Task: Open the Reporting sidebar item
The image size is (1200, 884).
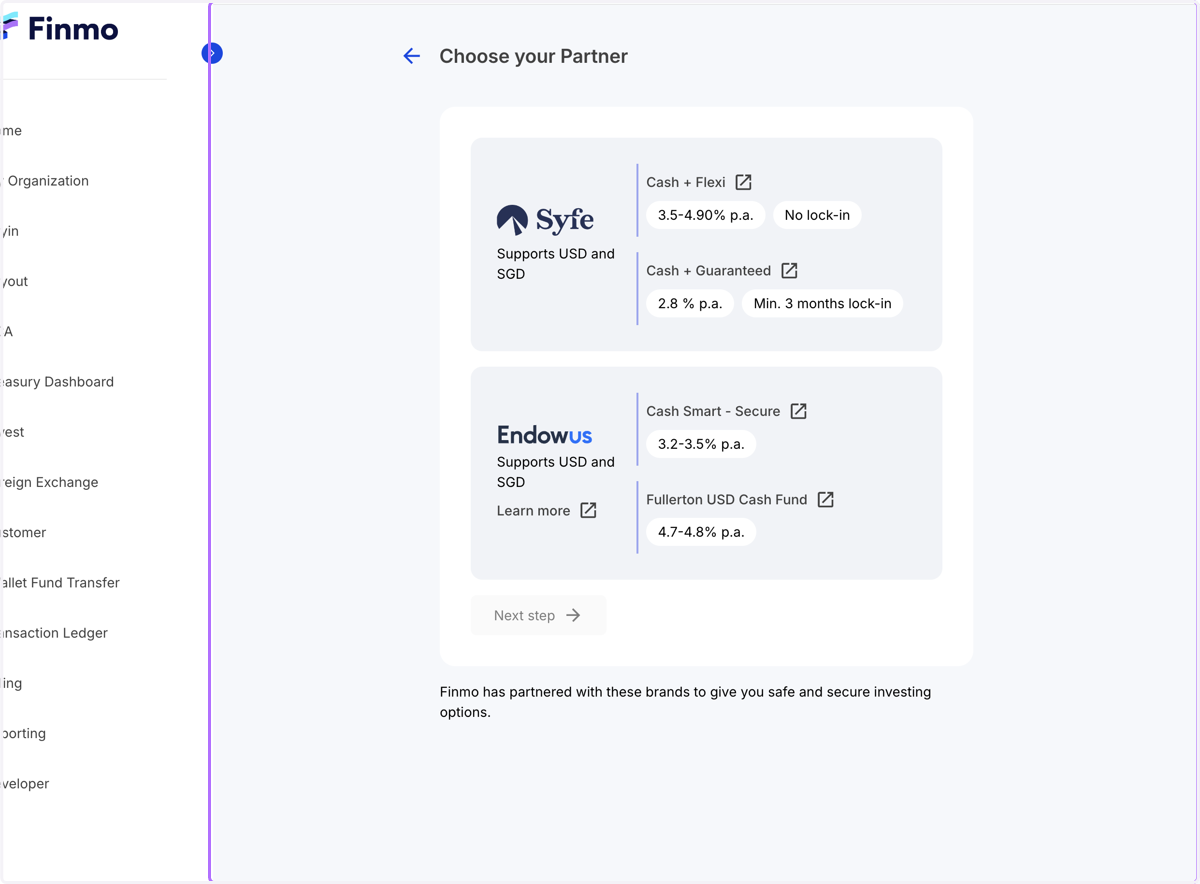Action: coord(23,734)
